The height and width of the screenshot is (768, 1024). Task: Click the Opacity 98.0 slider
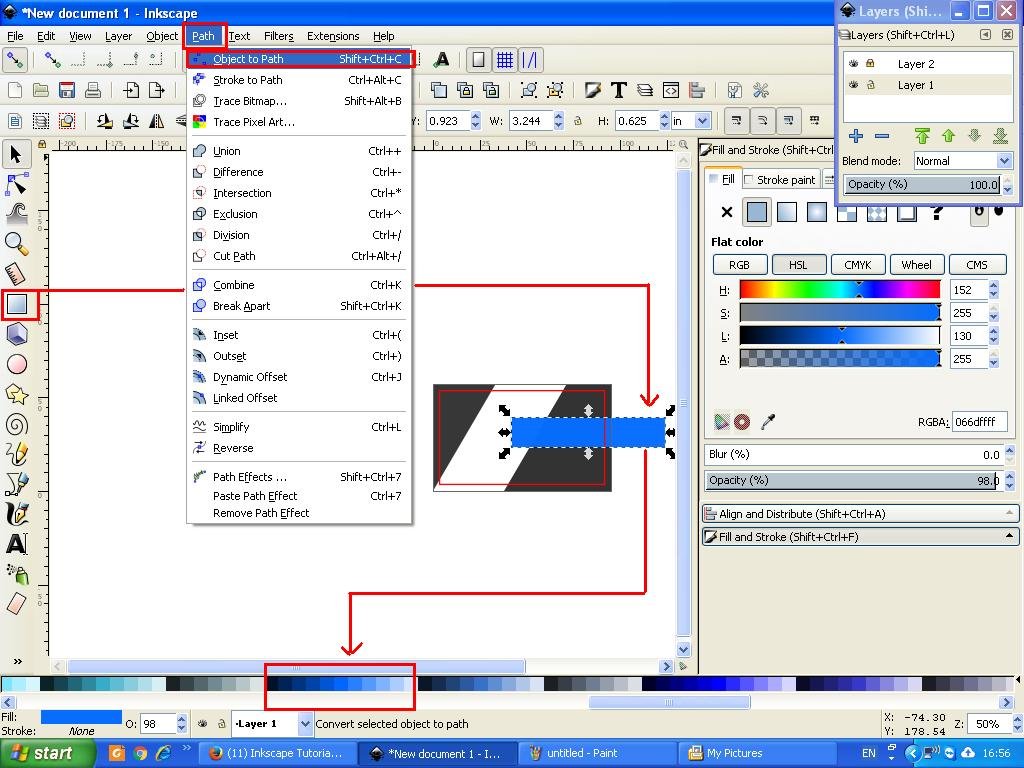point(854,481)
